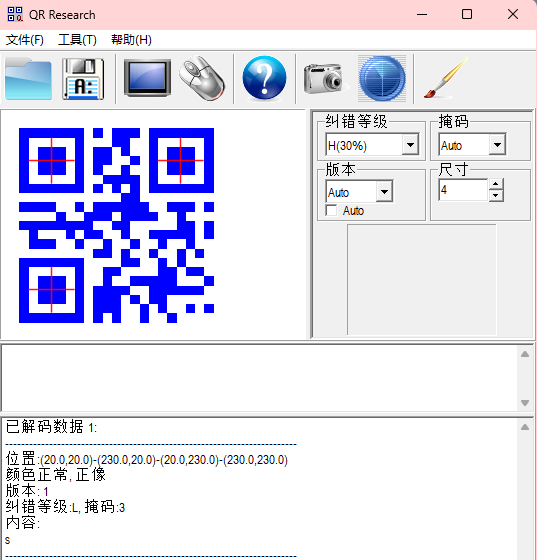Expand the 纠错等级 H(30%) dropdown
The image size is (537, 560).
(410, 145)
